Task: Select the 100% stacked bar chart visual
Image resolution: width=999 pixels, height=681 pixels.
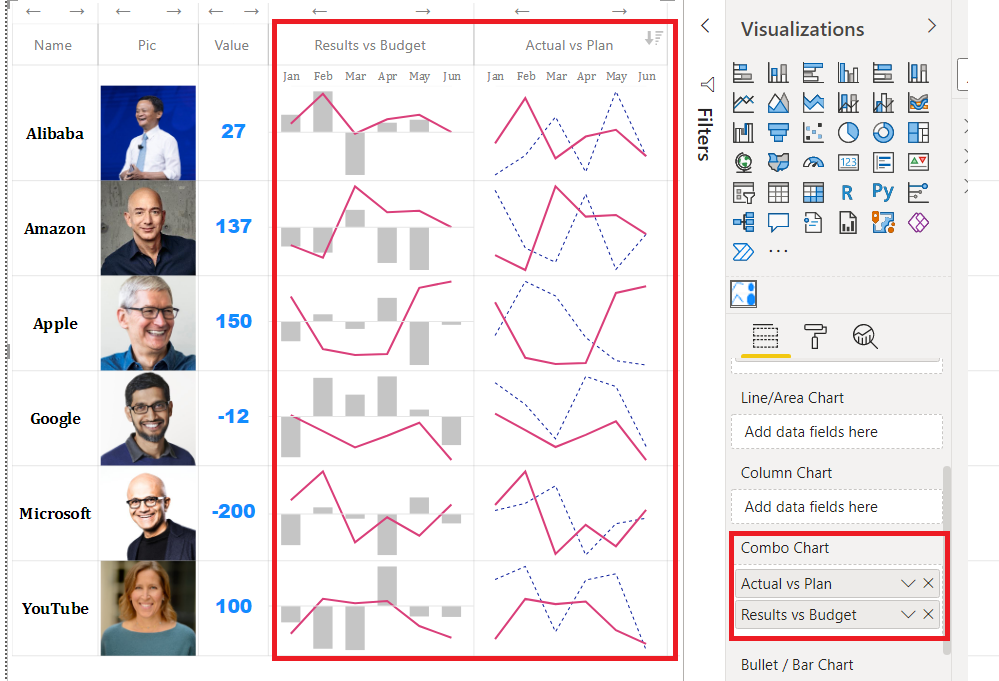Action: tap(883, 73)
